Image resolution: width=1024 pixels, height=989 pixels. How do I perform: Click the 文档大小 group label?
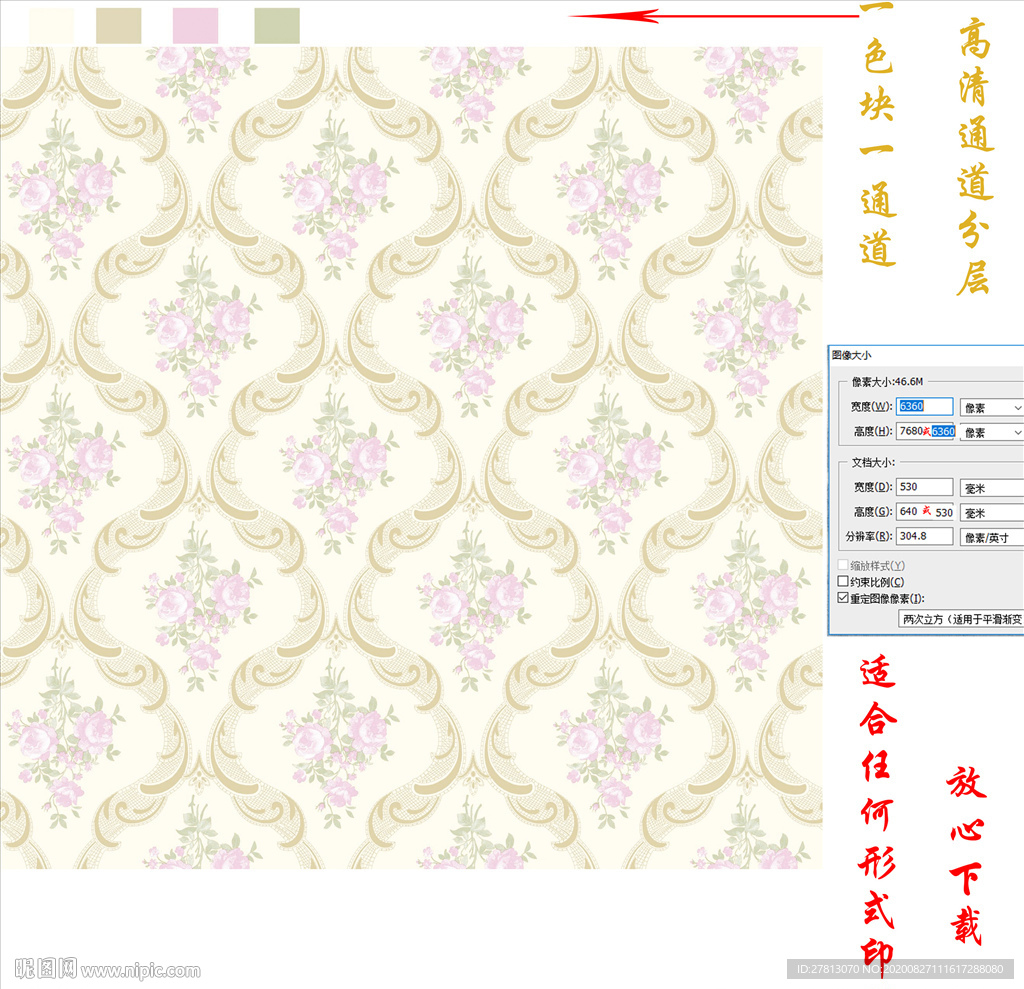[873, 462]
